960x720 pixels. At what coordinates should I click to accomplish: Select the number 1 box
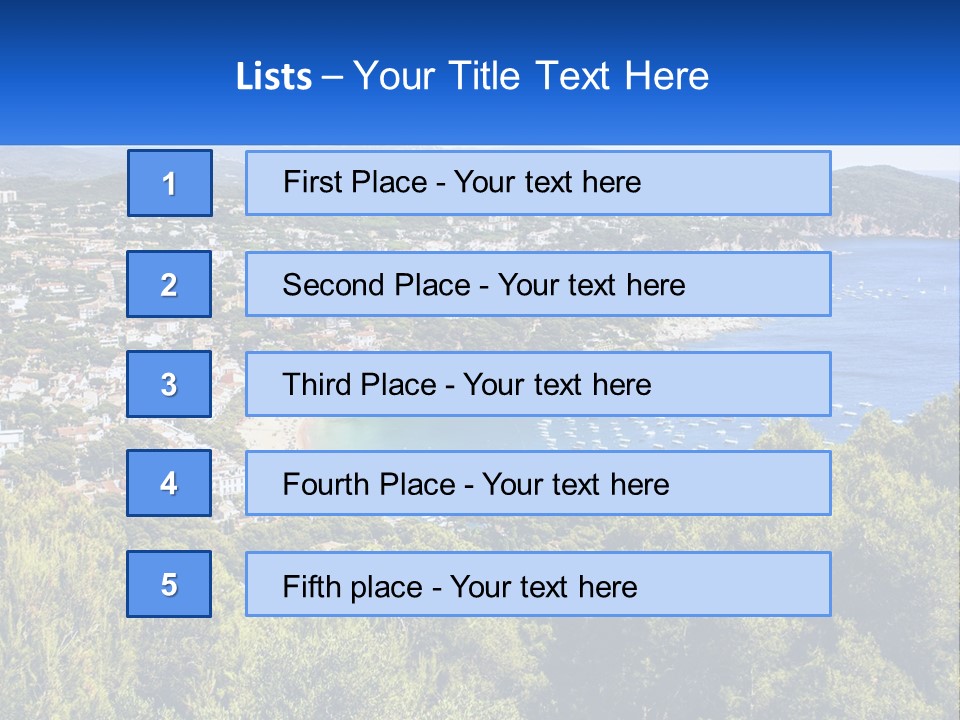(170, 183)
